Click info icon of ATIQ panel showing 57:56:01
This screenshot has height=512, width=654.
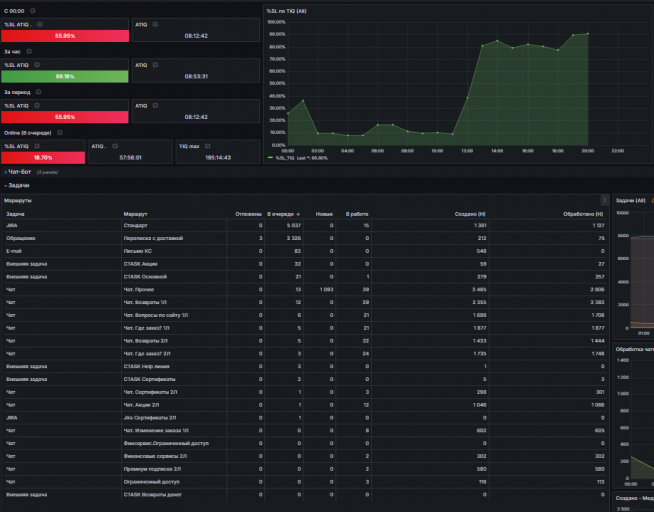pos(115,146)
